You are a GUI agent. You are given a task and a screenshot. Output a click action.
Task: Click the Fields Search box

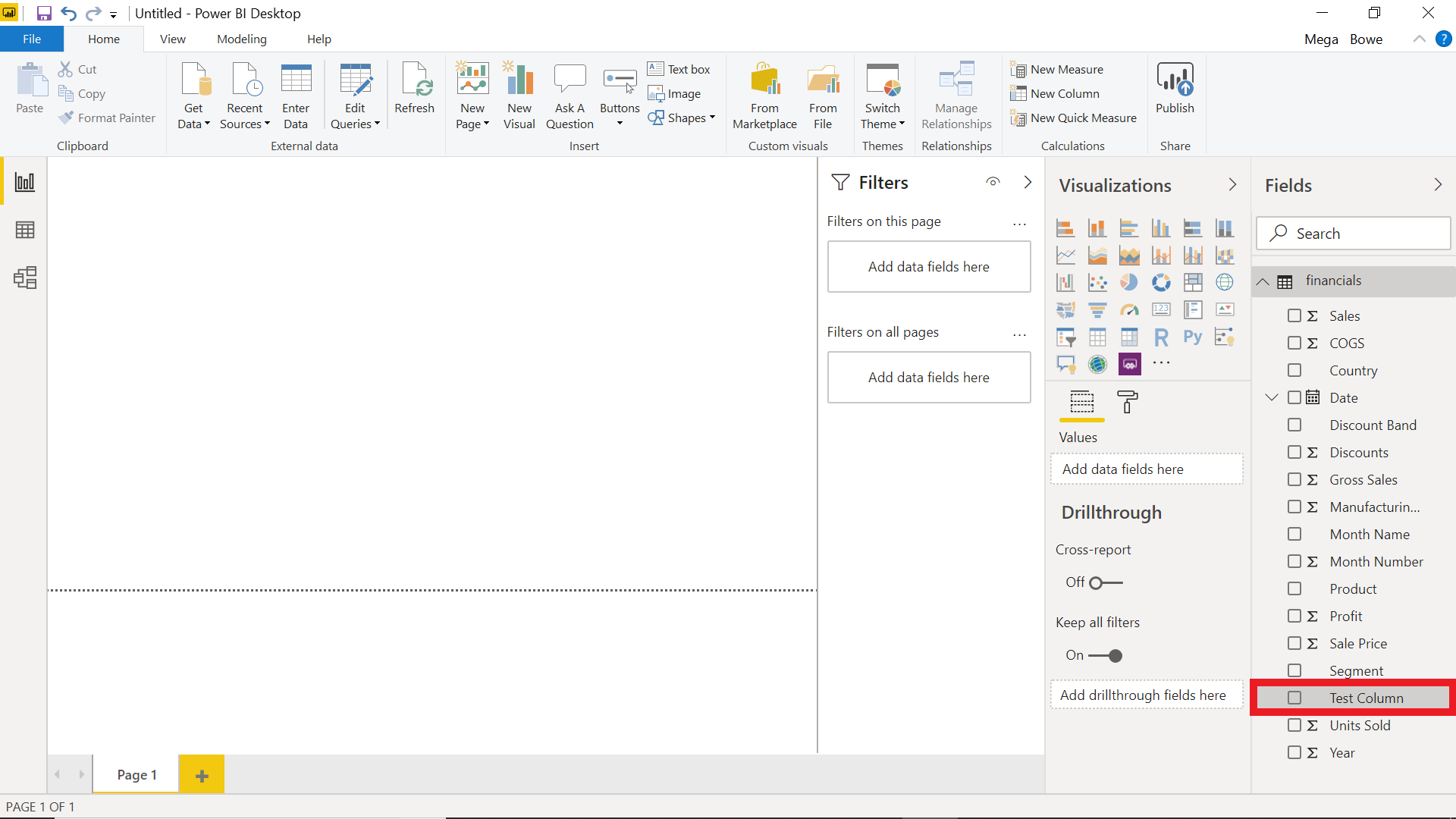[1353, 234]
